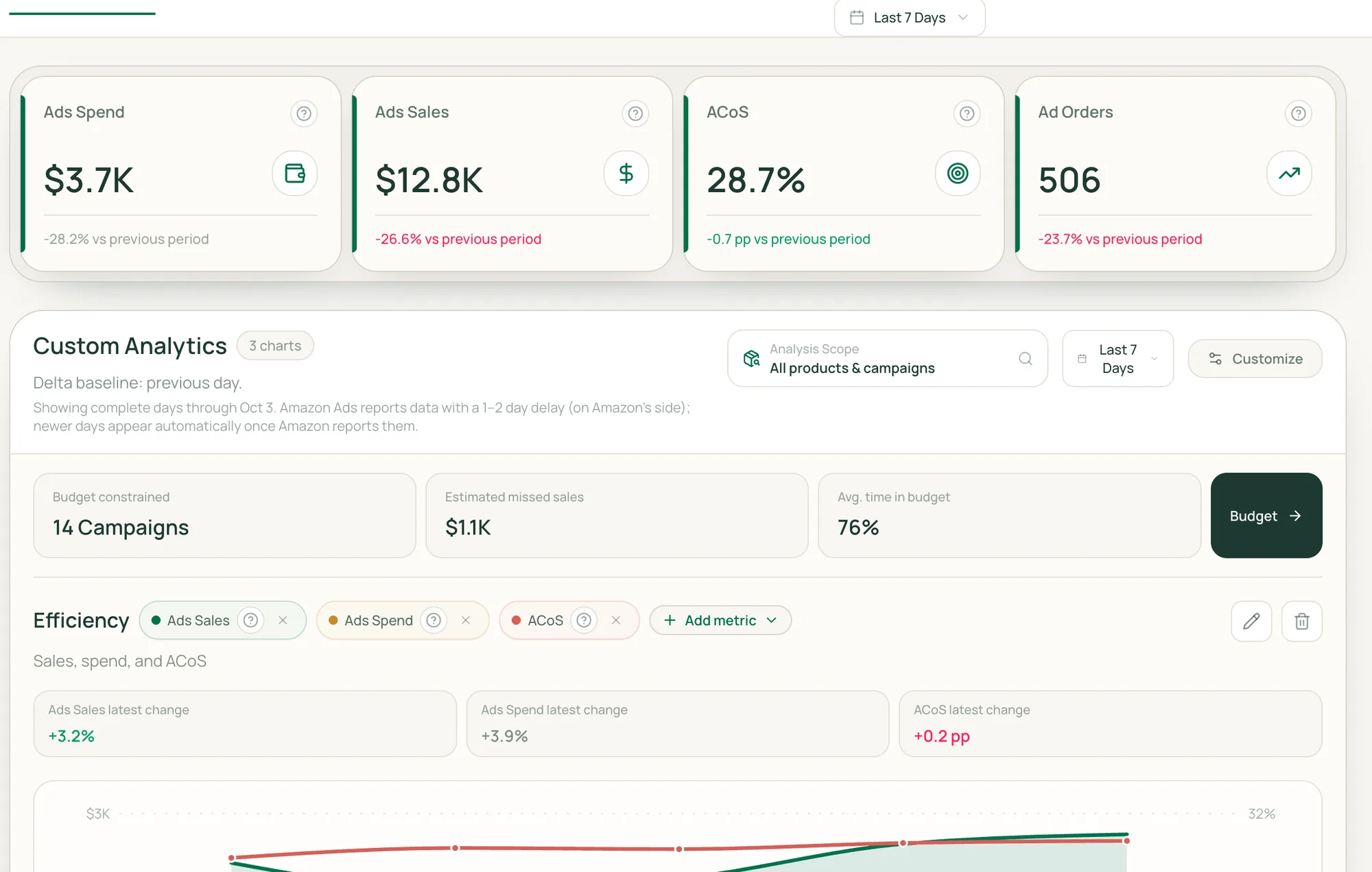Open help for the Ads Sales card

pyautogui.click(x=635, y=113)
